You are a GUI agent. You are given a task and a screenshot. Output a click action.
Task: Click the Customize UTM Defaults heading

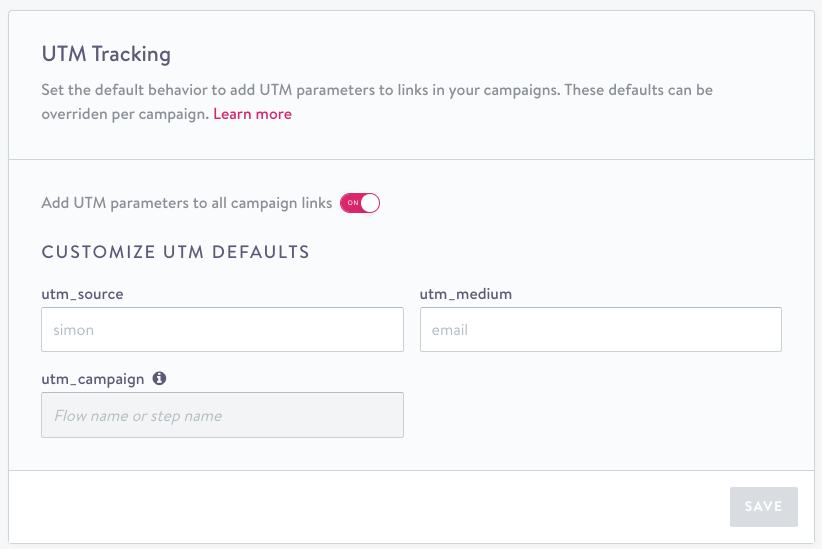coord(176,252)
